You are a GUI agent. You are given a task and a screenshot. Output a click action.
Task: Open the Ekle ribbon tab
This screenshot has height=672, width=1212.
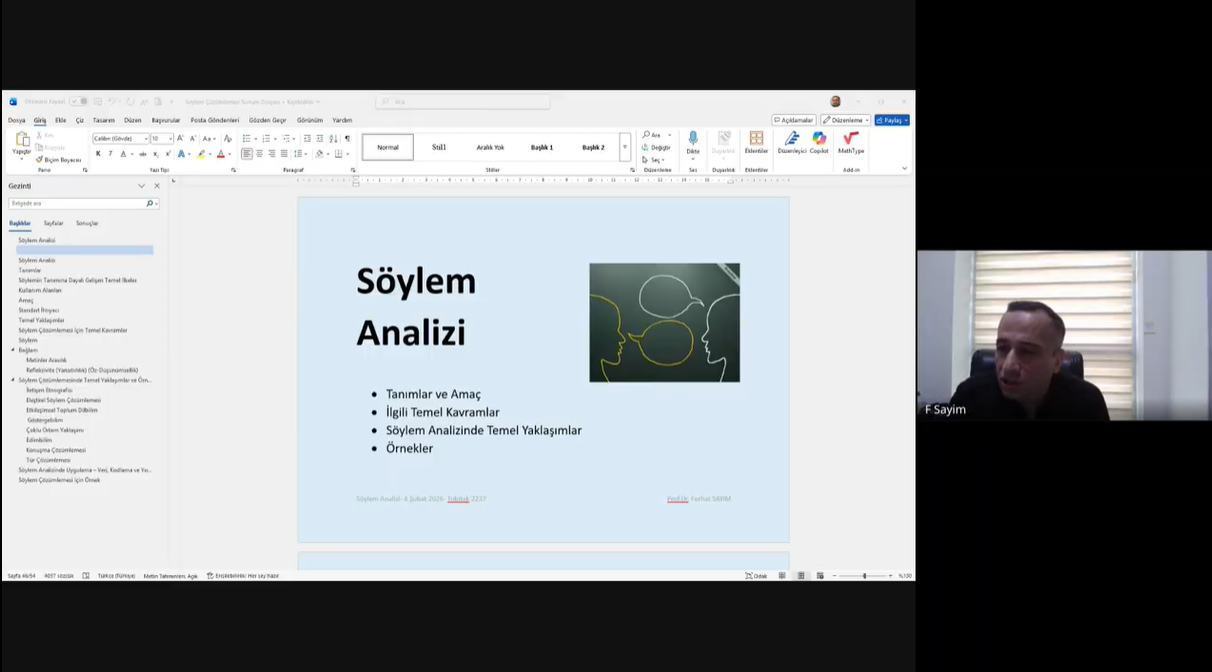pos(61,120)
